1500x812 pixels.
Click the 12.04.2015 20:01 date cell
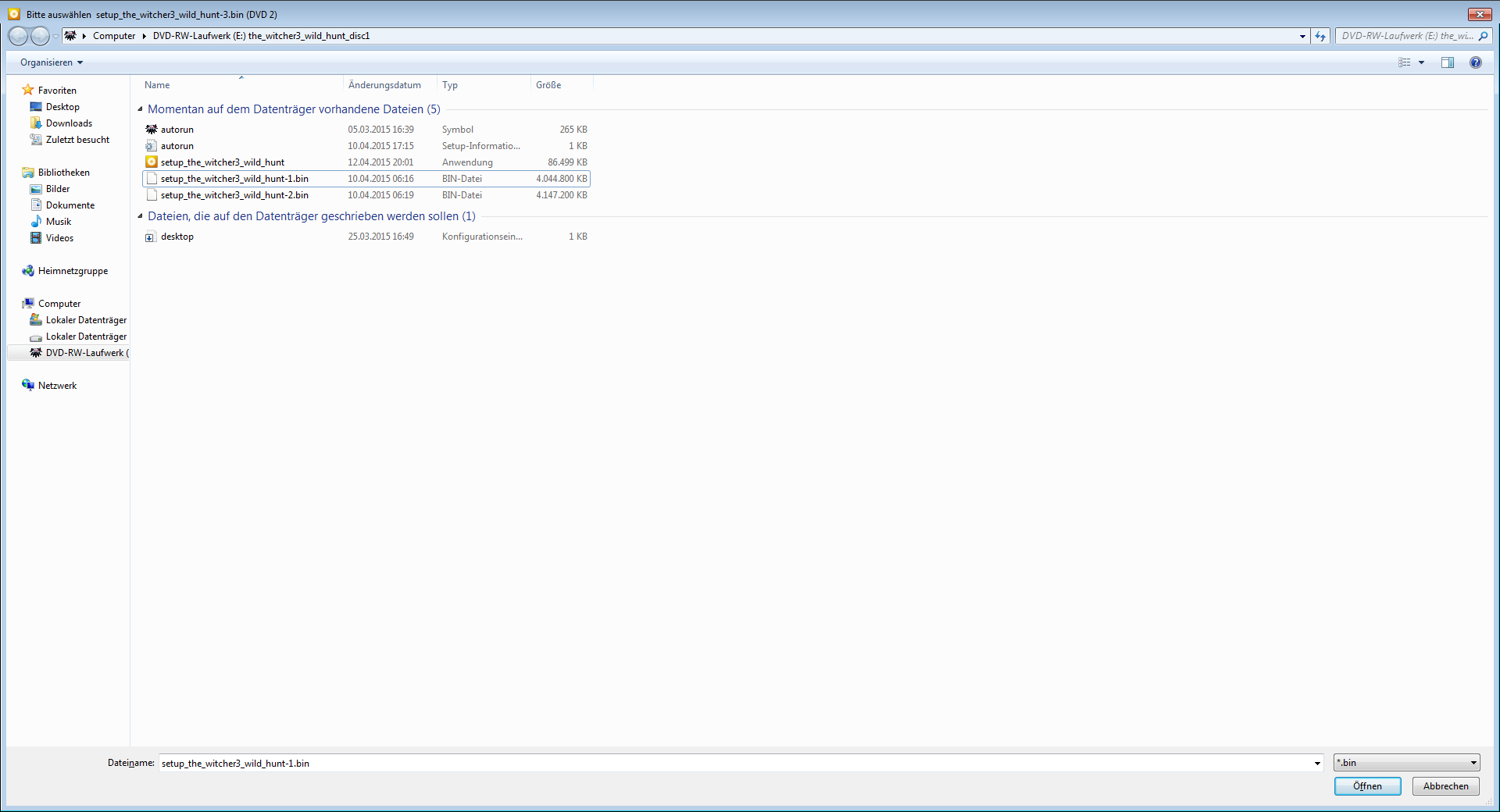380,162
